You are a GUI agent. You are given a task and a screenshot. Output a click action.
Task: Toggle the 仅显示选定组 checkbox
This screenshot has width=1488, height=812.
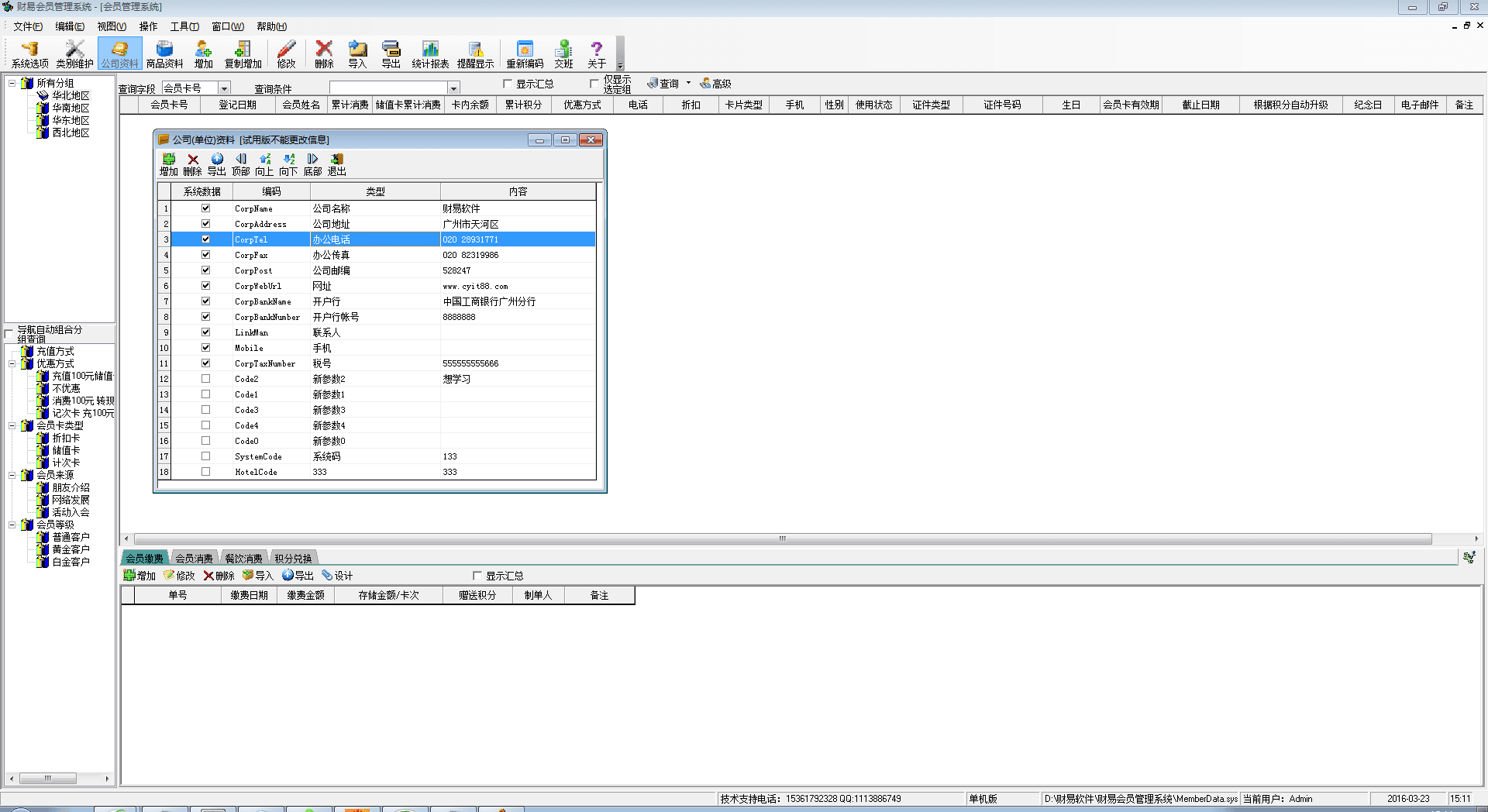pos(594,84)
